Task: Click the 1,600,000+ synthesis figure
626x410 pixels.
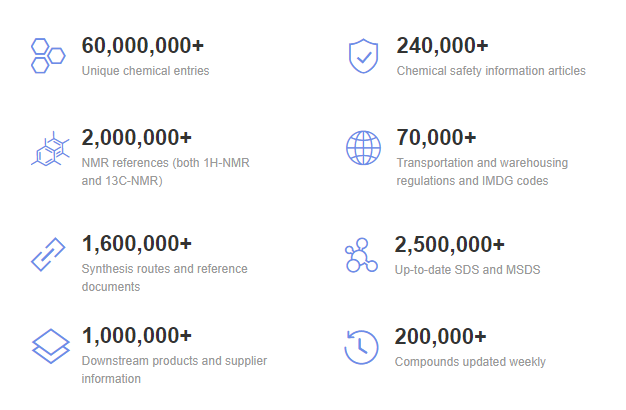Action: [x=137, y=244]
